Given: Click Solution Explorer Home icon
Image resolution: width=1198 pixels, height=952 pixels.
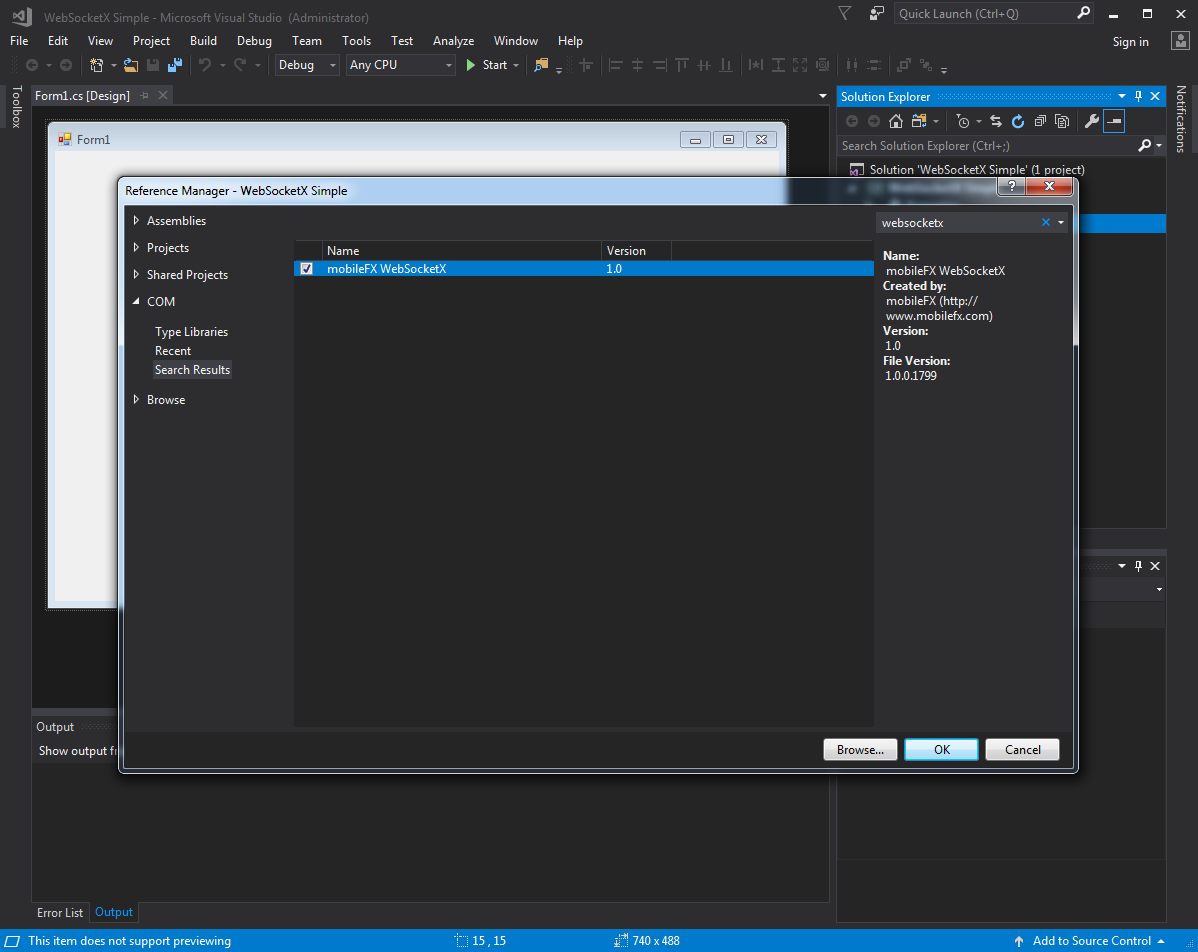Looking at the screenshot, I should point(896,121).
